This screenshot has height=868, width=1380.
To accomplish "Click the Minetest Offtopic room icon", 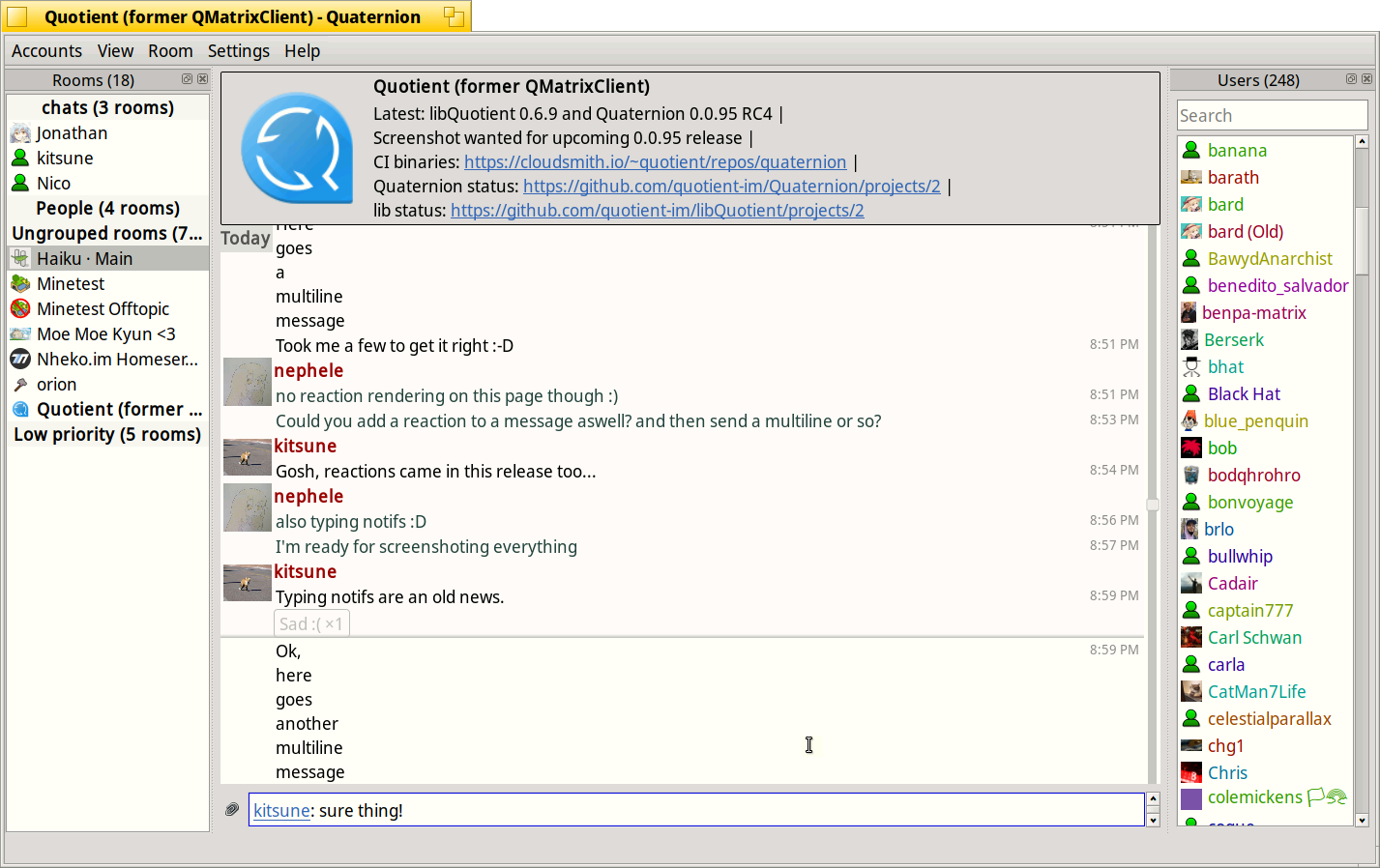I will coord(20,309).
